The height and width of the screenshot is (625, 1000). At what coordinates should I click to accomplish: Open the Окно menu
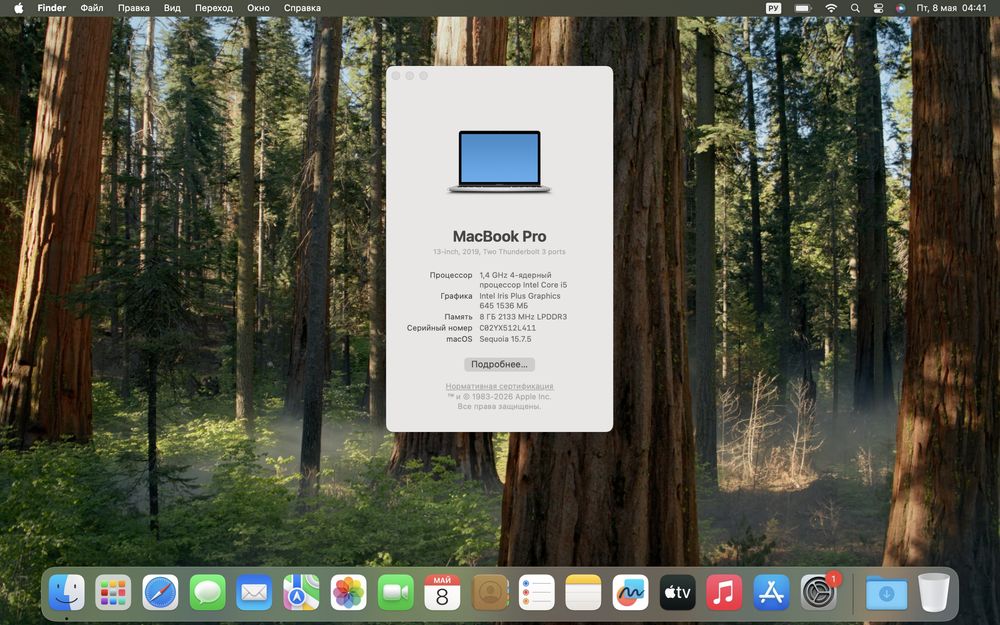[x=258, y=8]
